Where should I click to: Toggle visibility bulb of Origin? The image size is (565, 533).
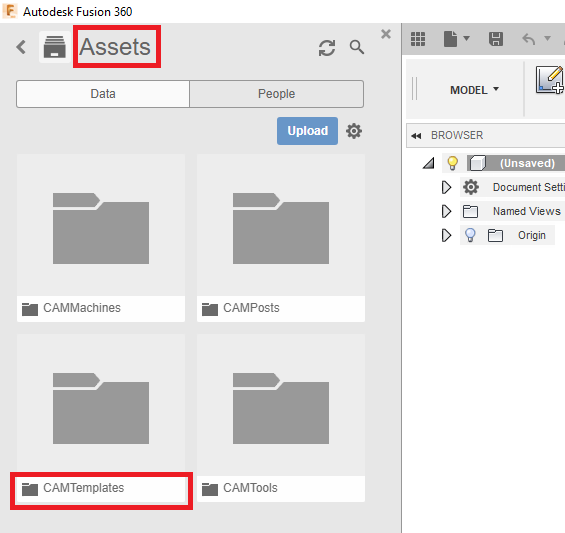470,235
